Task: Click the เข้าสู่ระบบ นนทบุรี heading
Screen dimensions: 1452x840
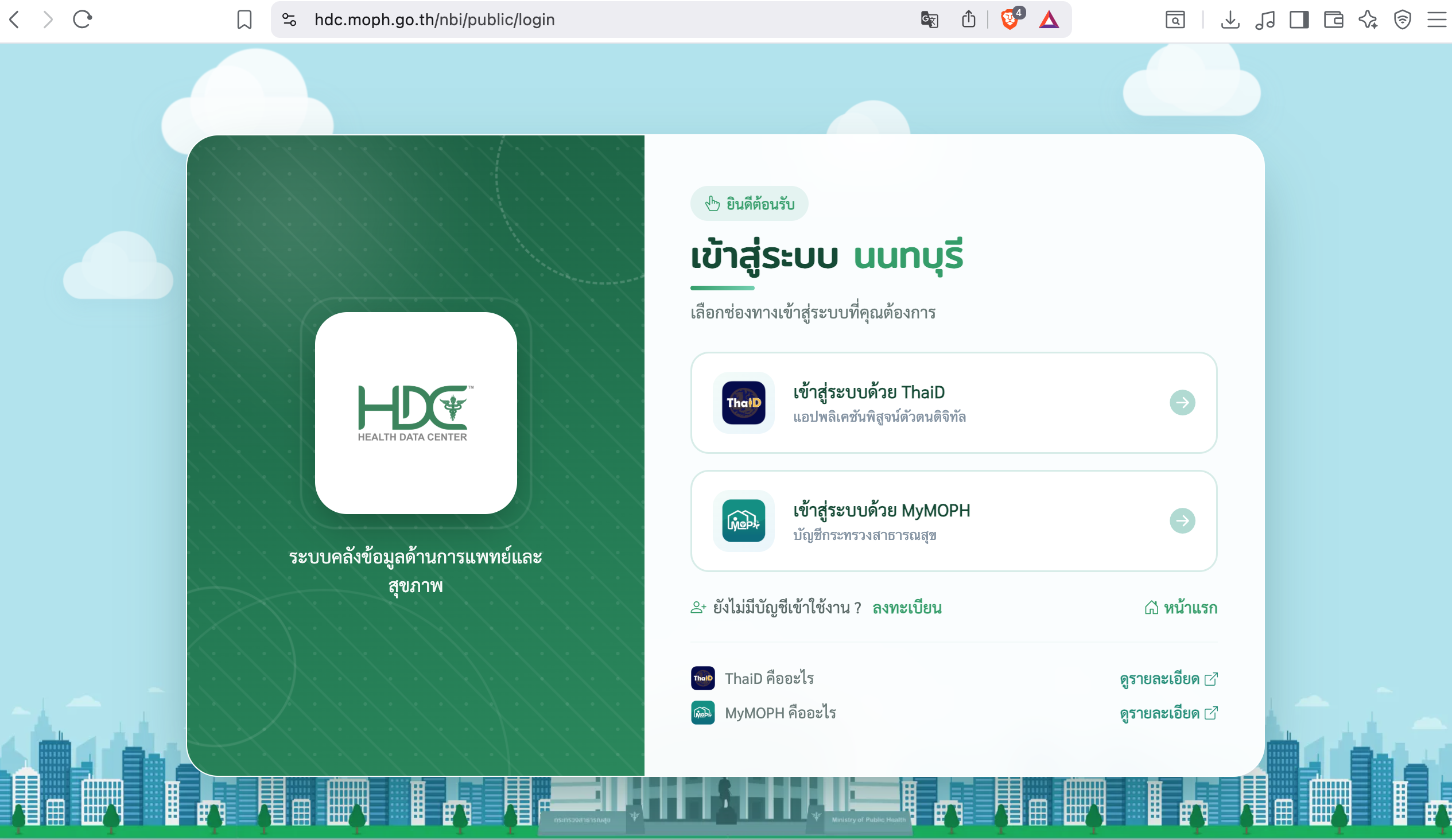Action: click(x=827, y=256)
